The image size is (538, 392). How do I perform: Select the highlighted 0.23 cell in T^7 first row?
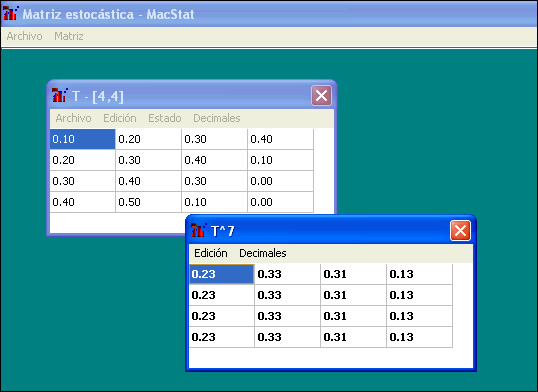[x=222, y=274]
